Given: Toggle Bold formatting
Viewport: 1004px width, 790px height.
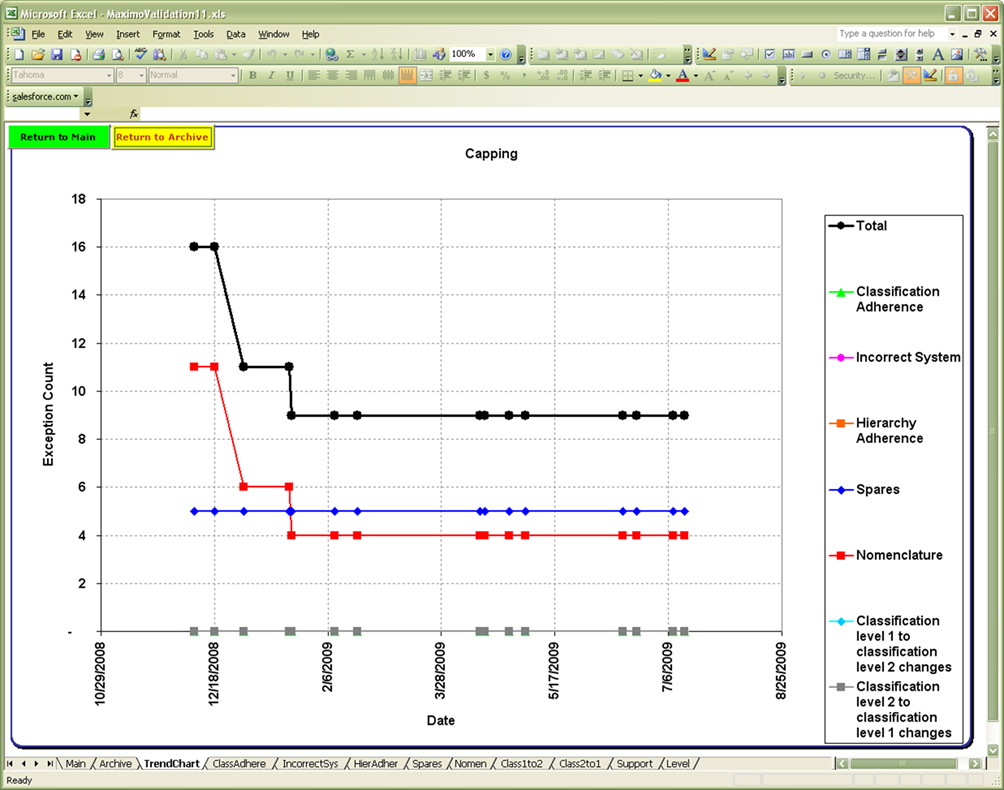Looking at the screenshot, I should 253,76.
